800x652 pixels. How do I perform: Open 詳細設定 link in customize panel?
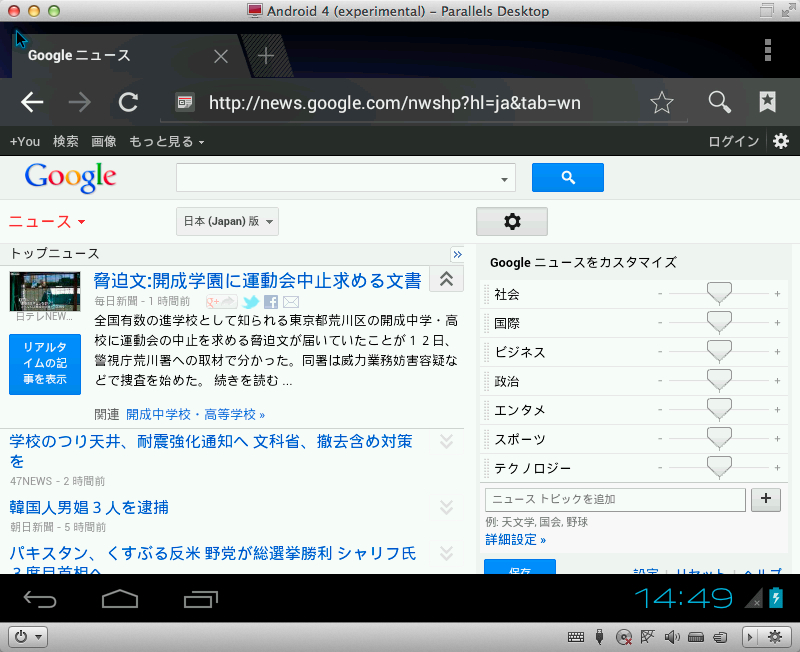[x=515, y=540]
